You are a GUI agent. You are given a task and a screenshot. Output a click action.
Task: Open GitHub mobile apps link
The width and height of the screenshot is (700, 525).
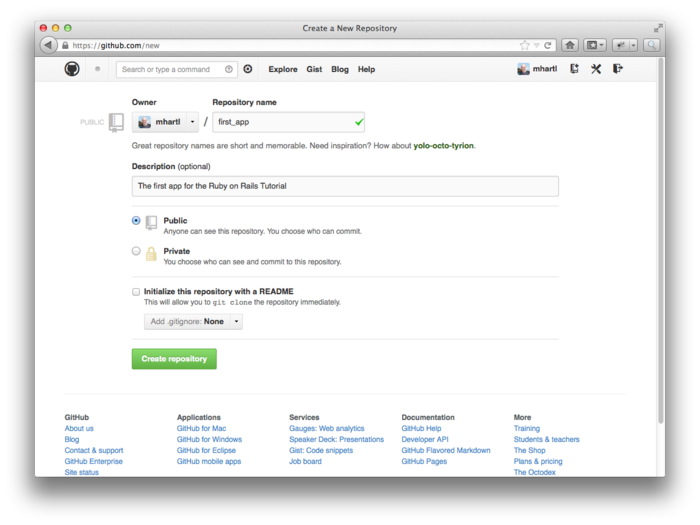[x=209, y=461]
